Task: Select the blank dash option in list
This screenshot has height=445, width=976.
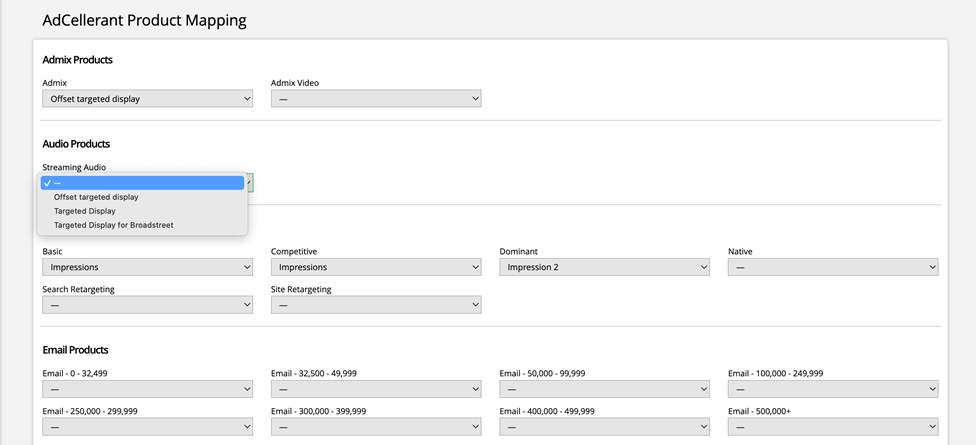Action: click(x=142, y=183)
